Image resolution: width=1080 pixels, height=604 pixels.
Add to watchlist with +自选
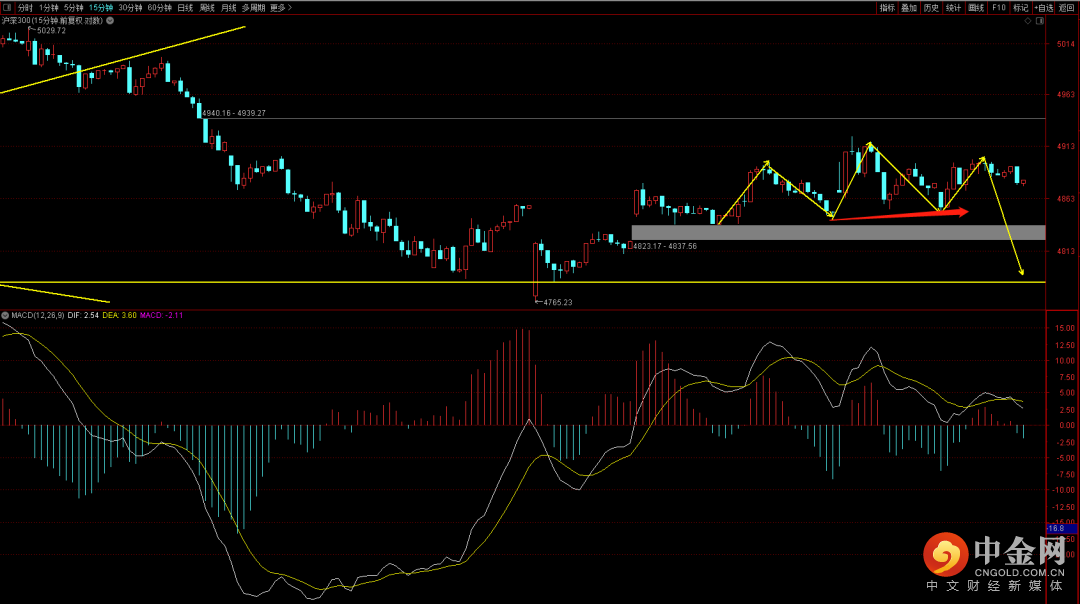pos(1044,7)
